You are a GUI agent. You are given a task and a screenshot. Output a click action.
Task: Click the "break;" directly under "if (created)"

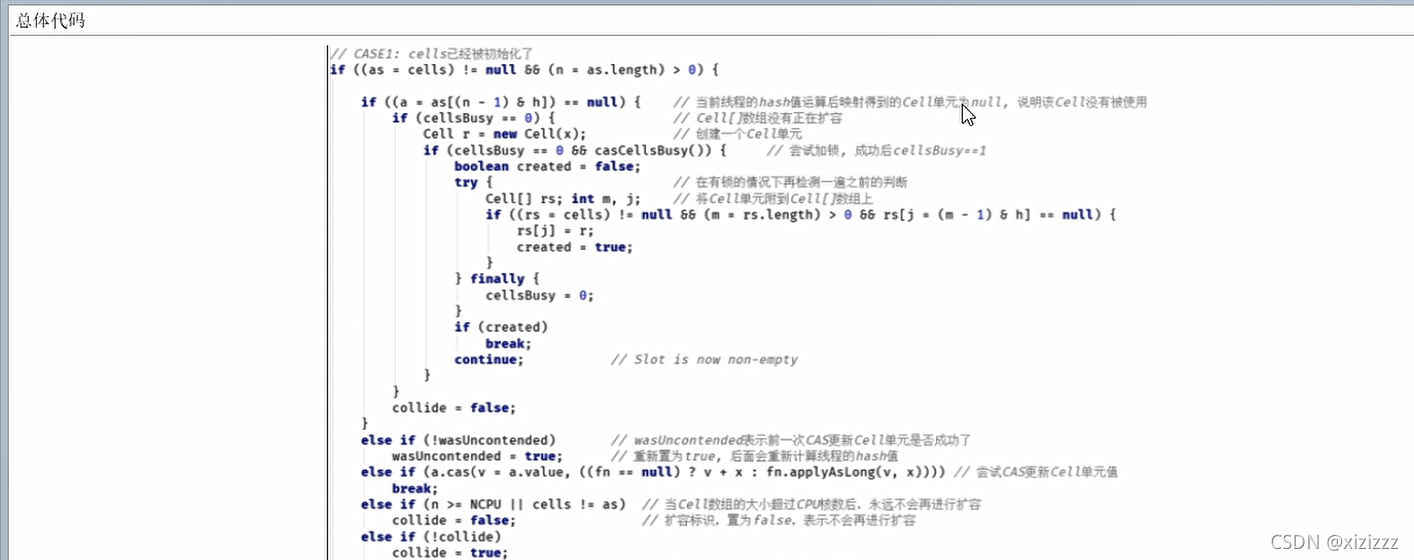pos(508,343)
